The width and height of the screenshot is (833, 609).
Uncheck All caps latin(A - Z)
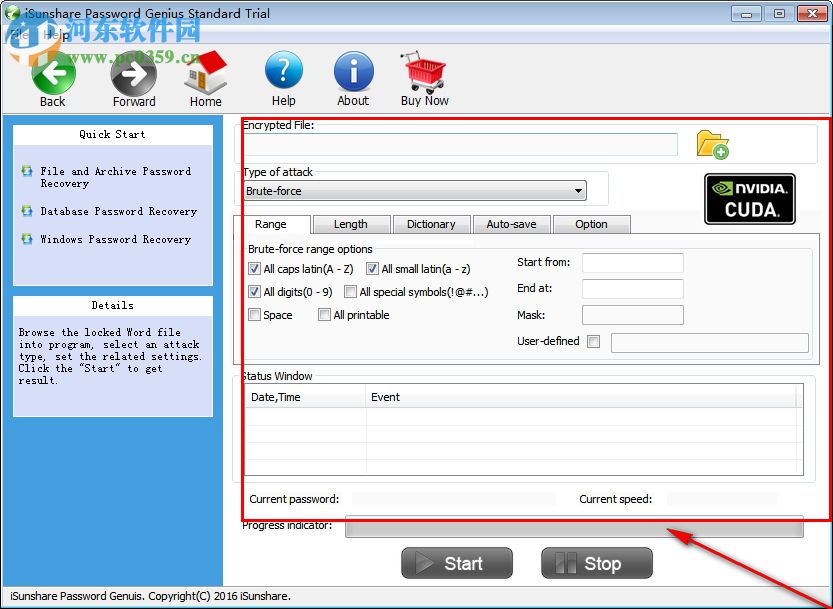(x=254, y=268)
